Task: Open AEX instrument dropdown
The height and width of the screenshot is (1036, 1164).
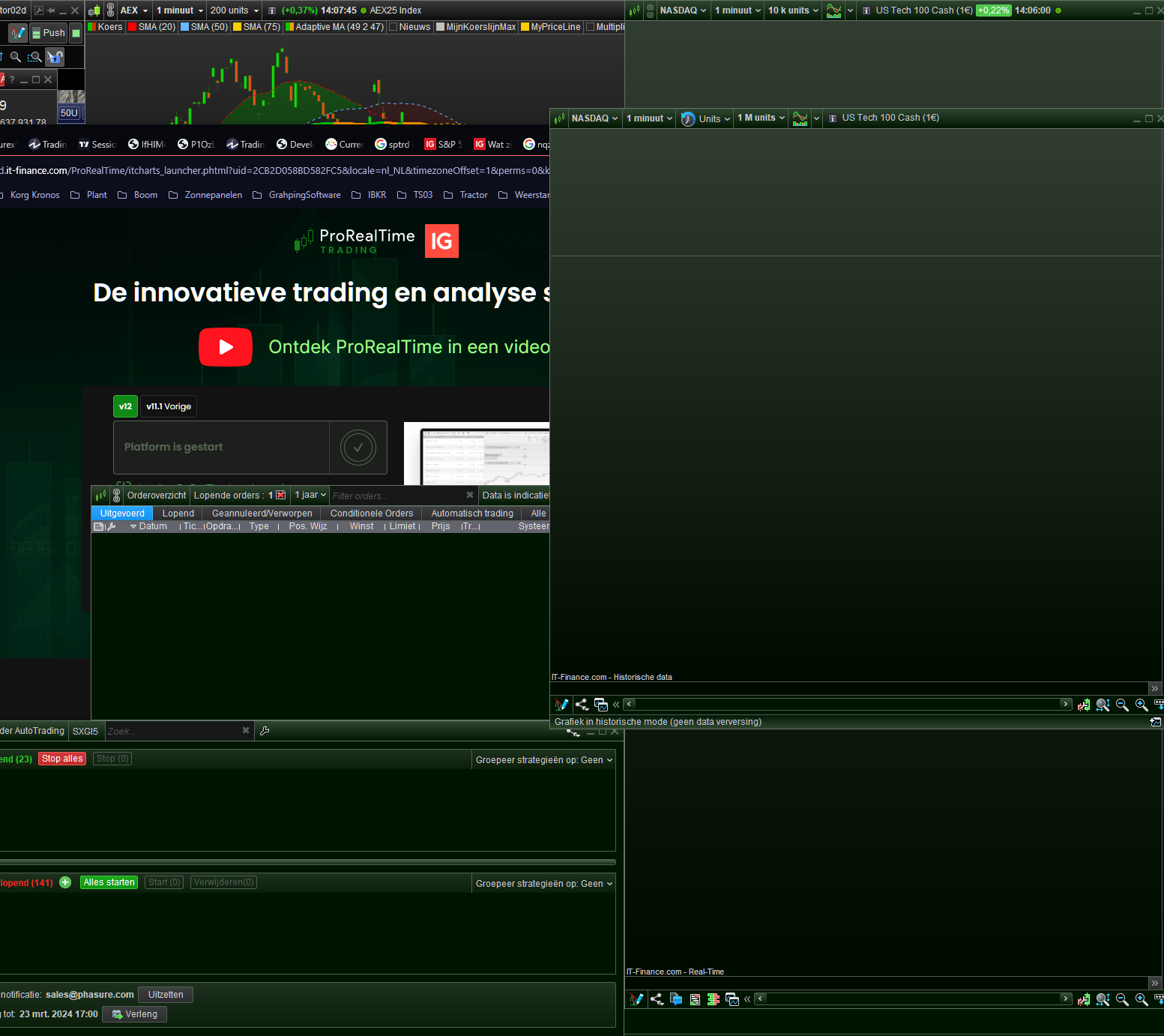Action: point(134,10)
